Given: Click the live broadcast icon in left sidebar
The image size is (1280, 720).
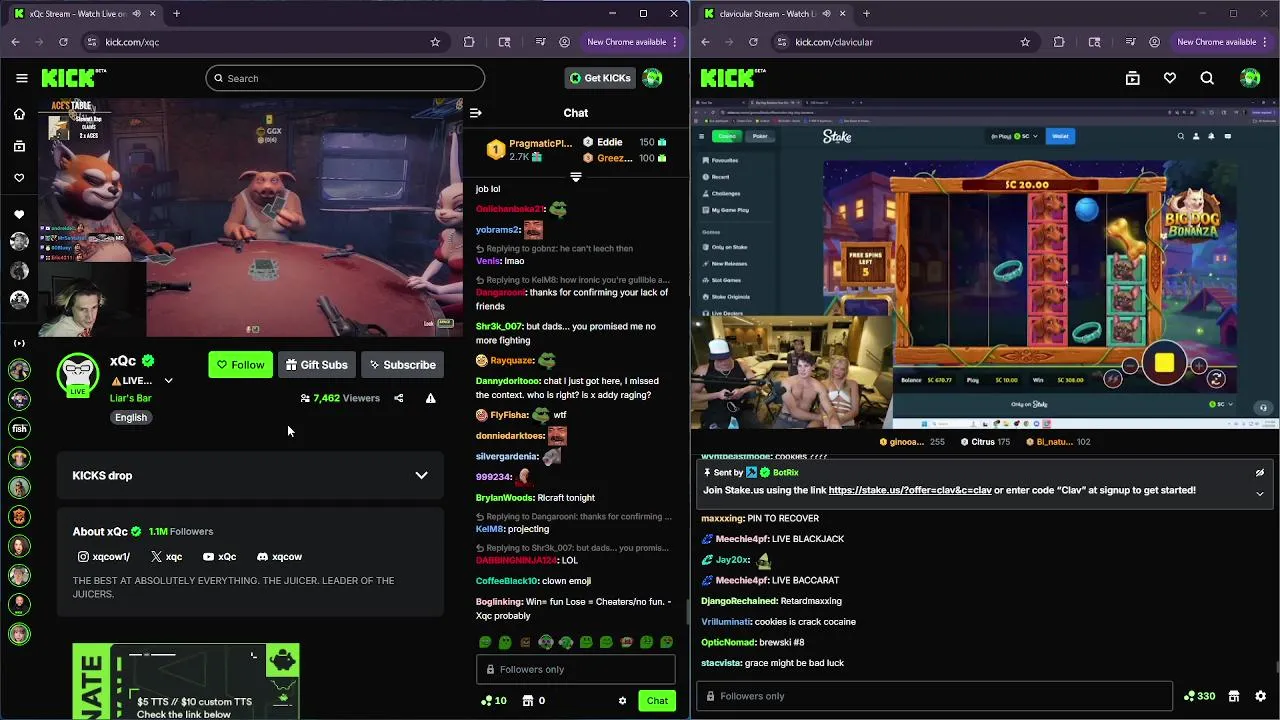Looking at the screenshot, I should click(x=19, y=343).
